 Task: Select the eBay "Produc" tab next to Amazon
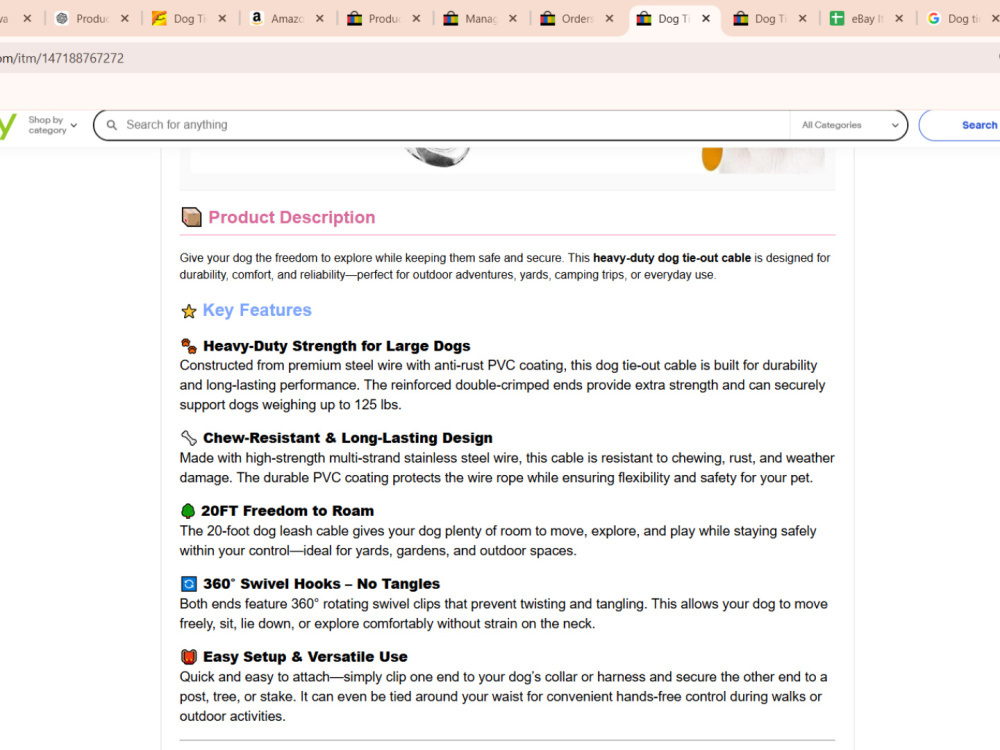click(383, 19)
